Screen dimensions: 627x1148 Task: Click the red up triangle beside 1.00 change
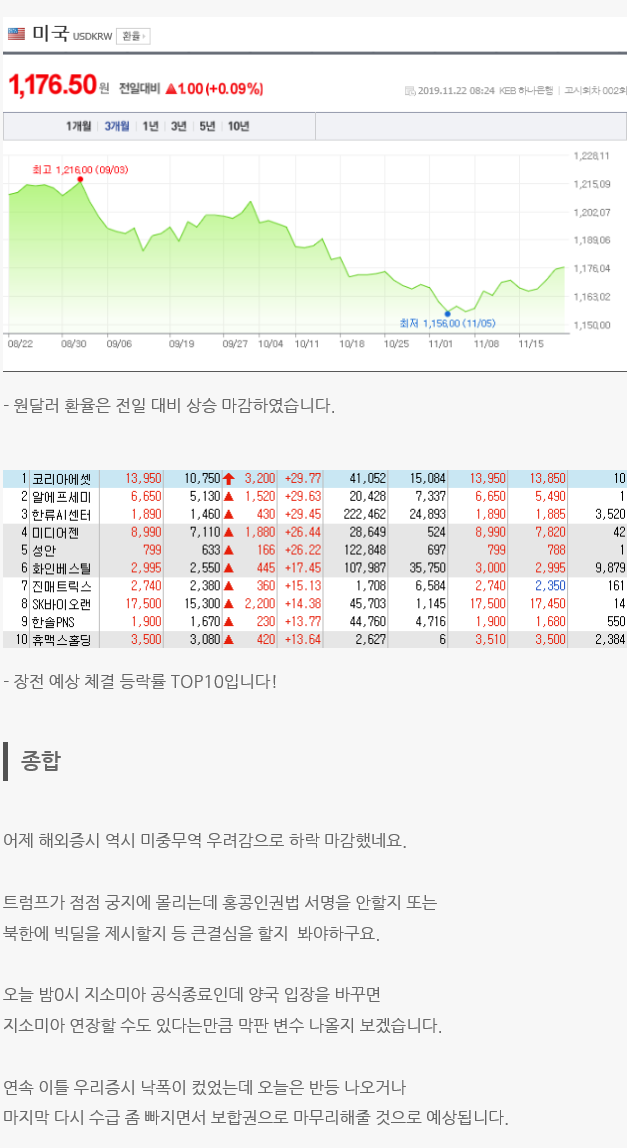click(x=171, y=89)
